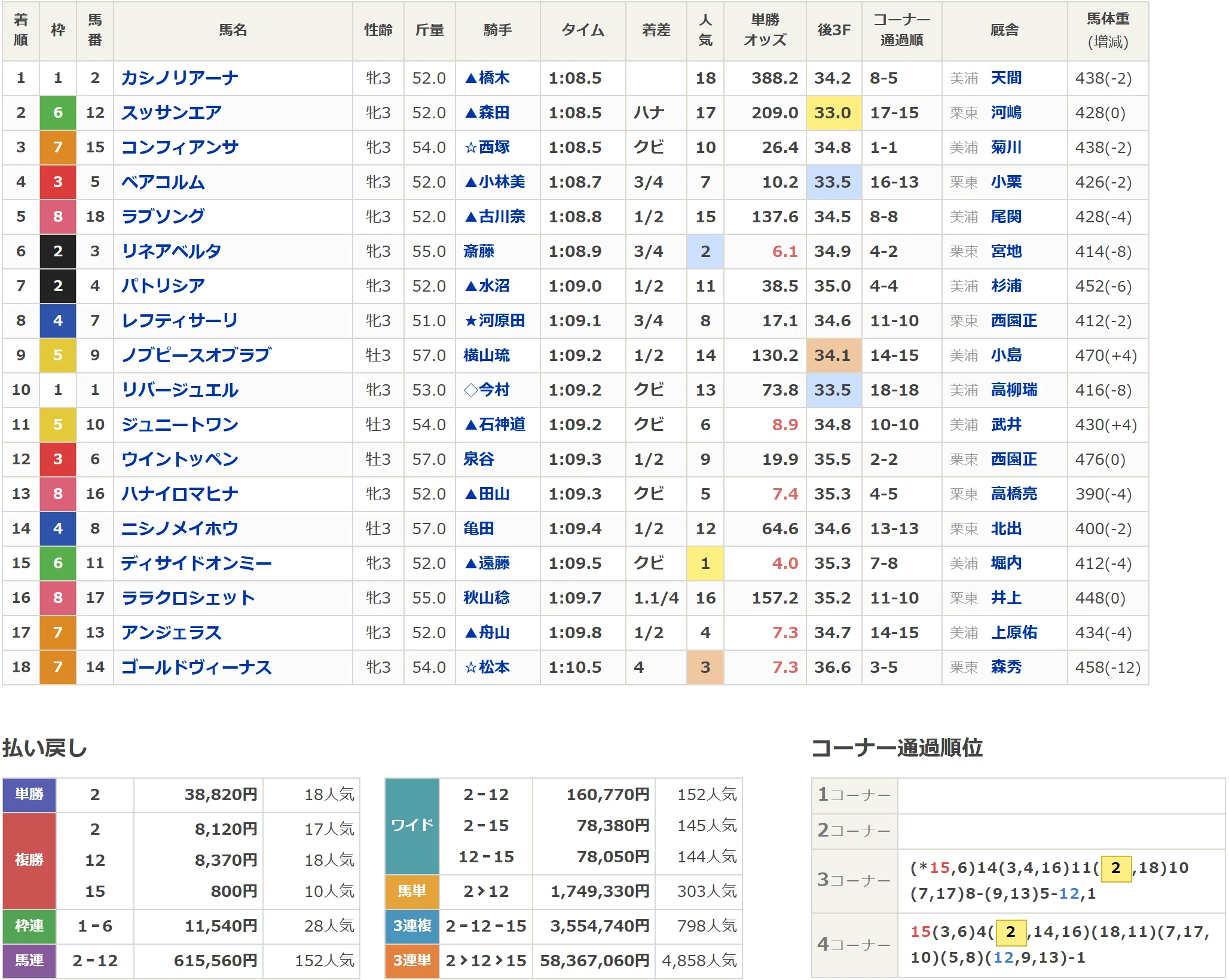The image size is (1229, 980).
Task: Click horse name ゴールドヴィーナス
Action: pyautogui.click(x=196, y=667)
